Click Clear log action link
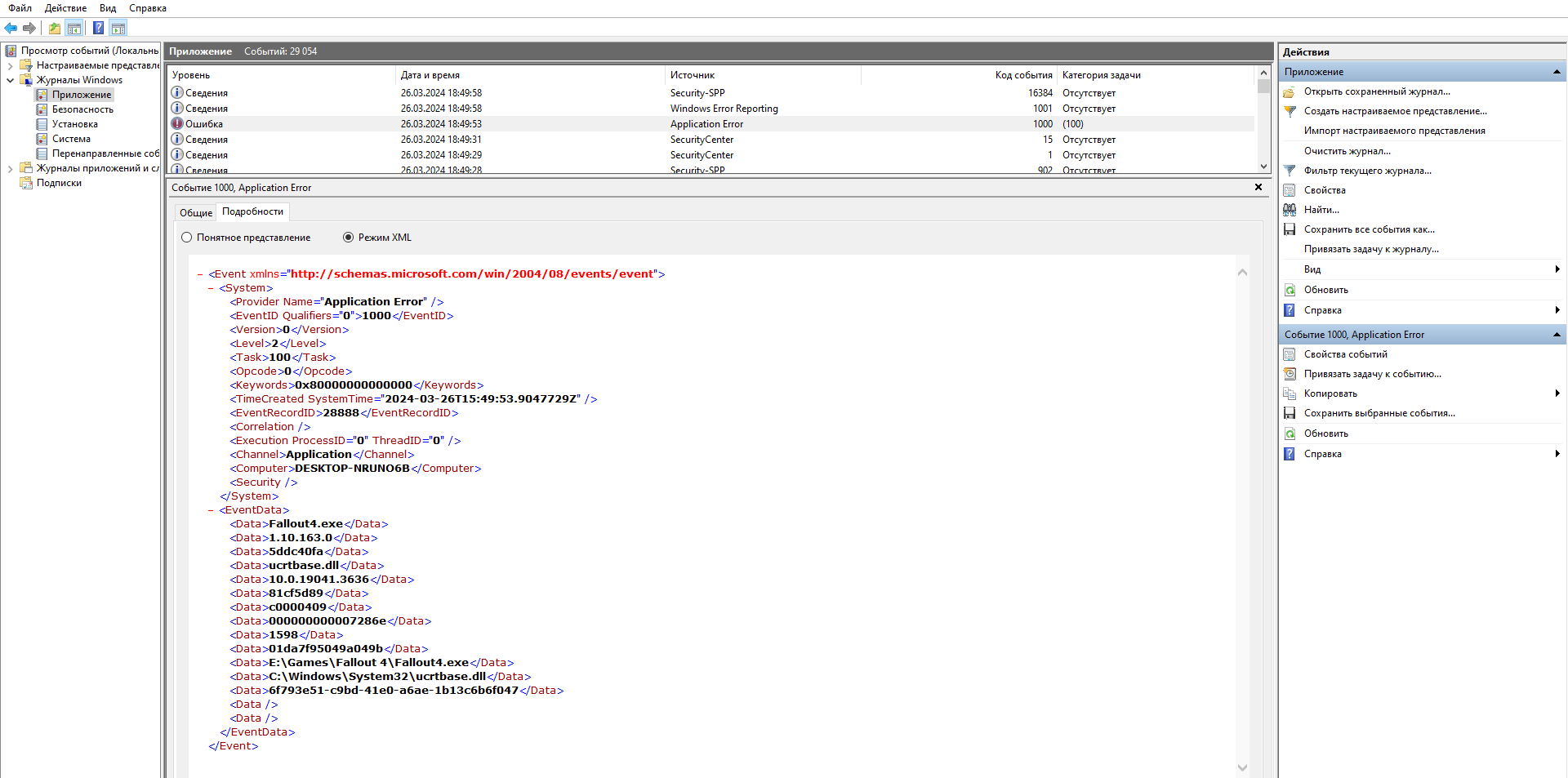Image resolution: width=1568 pixels, height=778 pixels. 1347,151
